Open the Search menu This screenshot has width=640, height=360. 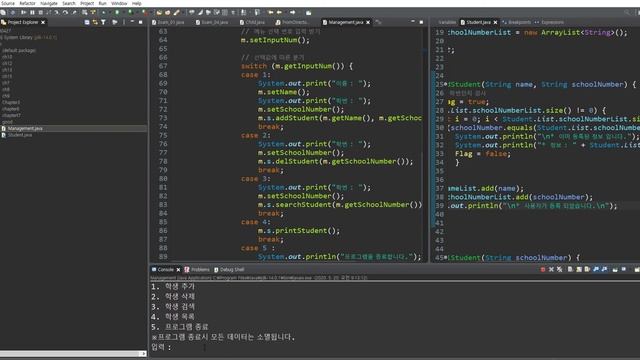coord(69,3)
